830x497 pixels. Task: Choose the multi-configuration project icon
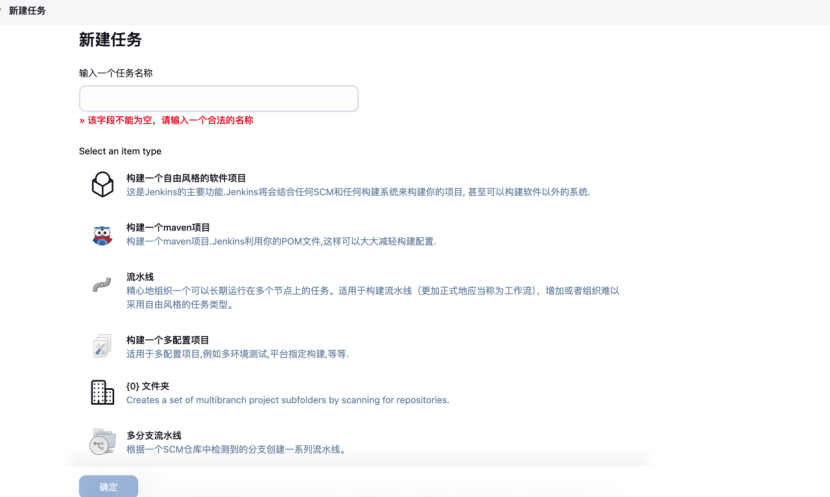[x=102, y=346]
